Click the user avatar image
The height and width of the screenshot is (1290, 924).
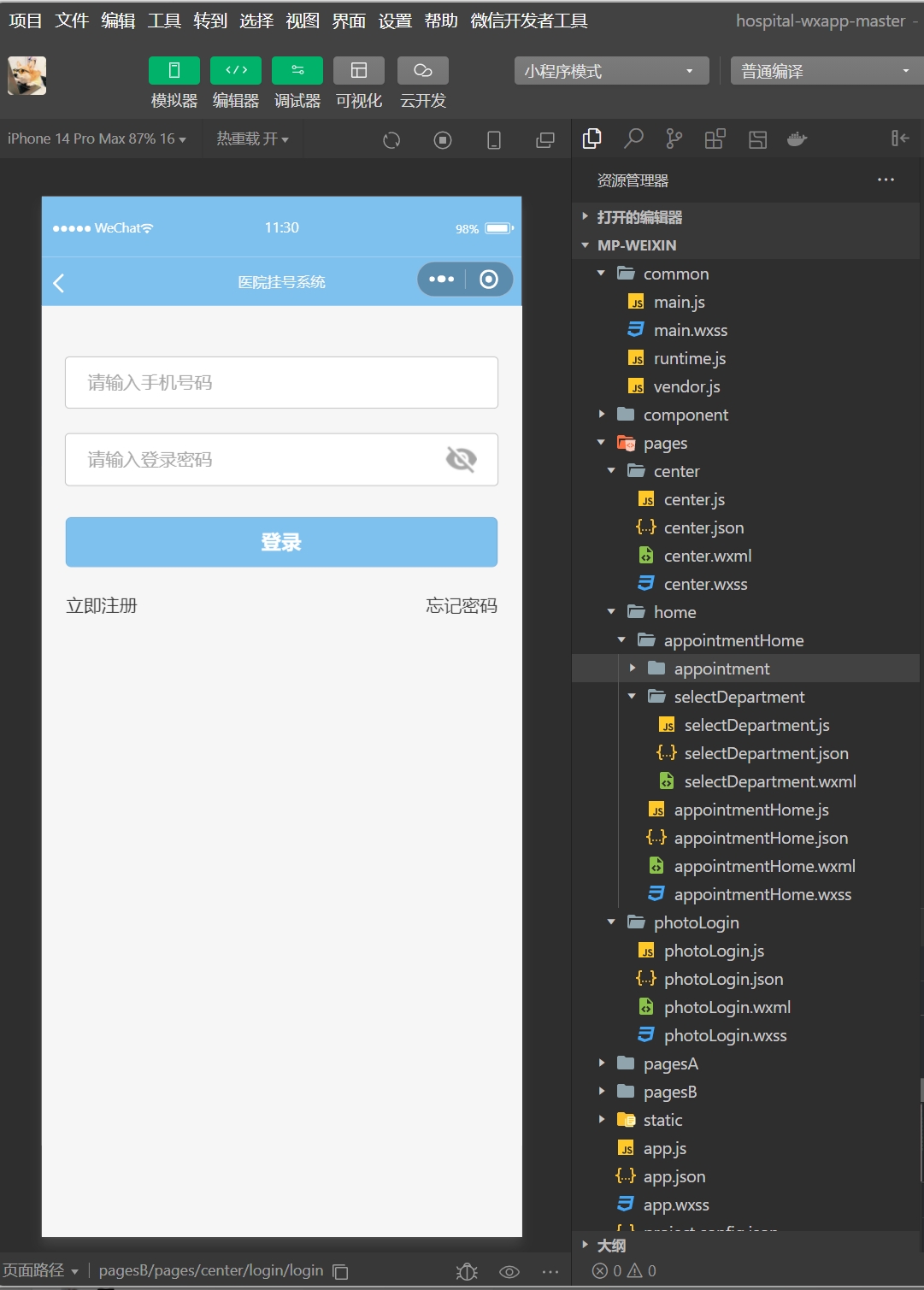(x=27, y=75)
